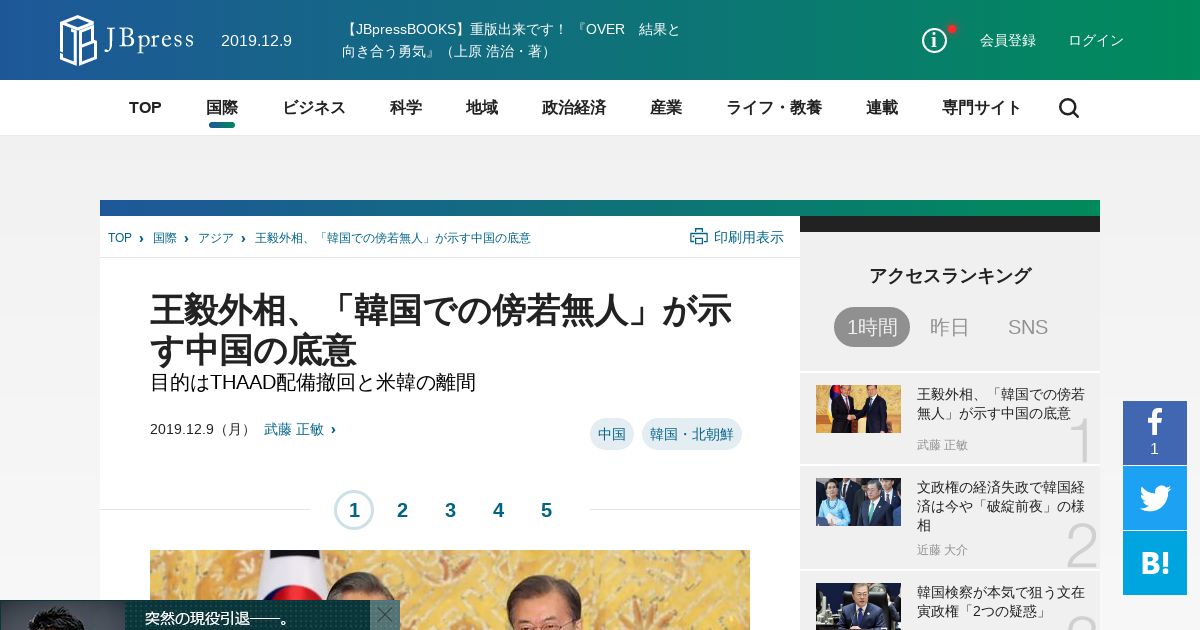1200x630 pixels.
Task: Click article headline 王毅外相 text
Action: pyautogui.click(x=441, y=331)
